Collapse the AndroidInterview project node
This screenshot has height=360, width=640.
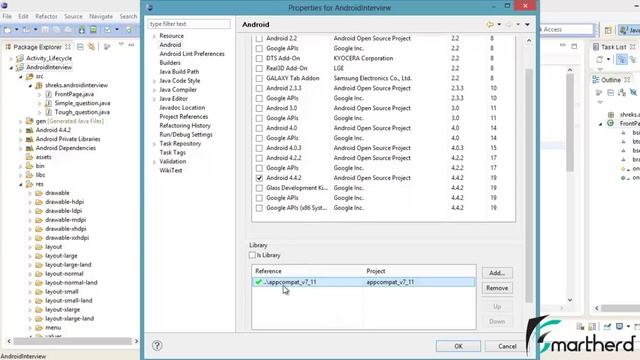[11, 68]
